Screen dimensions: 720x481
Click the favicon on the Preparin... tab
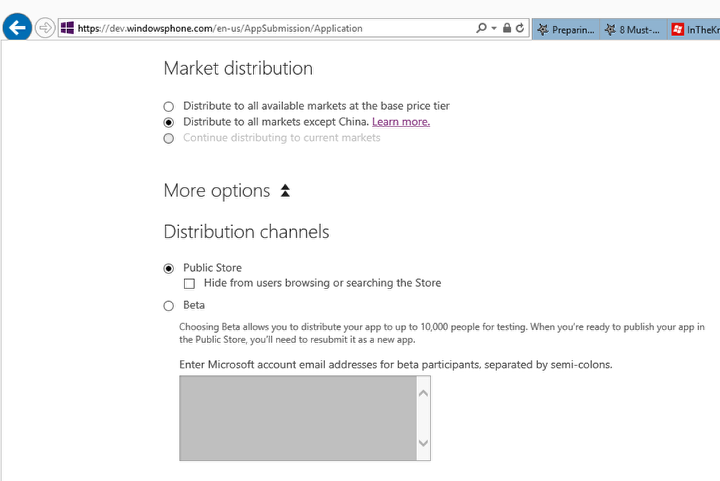[543, 30]
